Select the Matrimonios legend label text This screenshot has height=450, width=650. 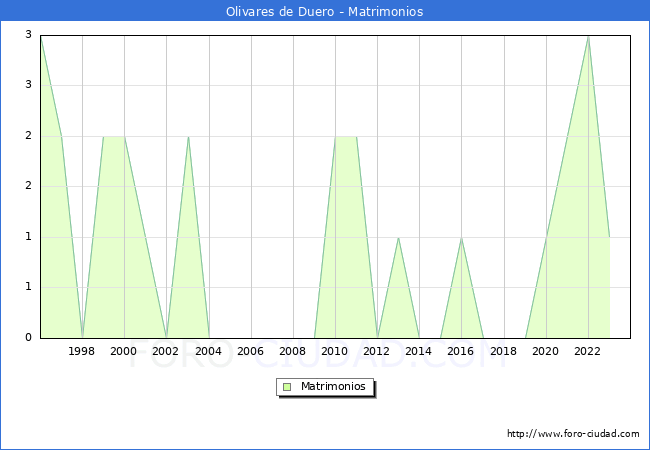pyautogui.click(x=332, y=386)
